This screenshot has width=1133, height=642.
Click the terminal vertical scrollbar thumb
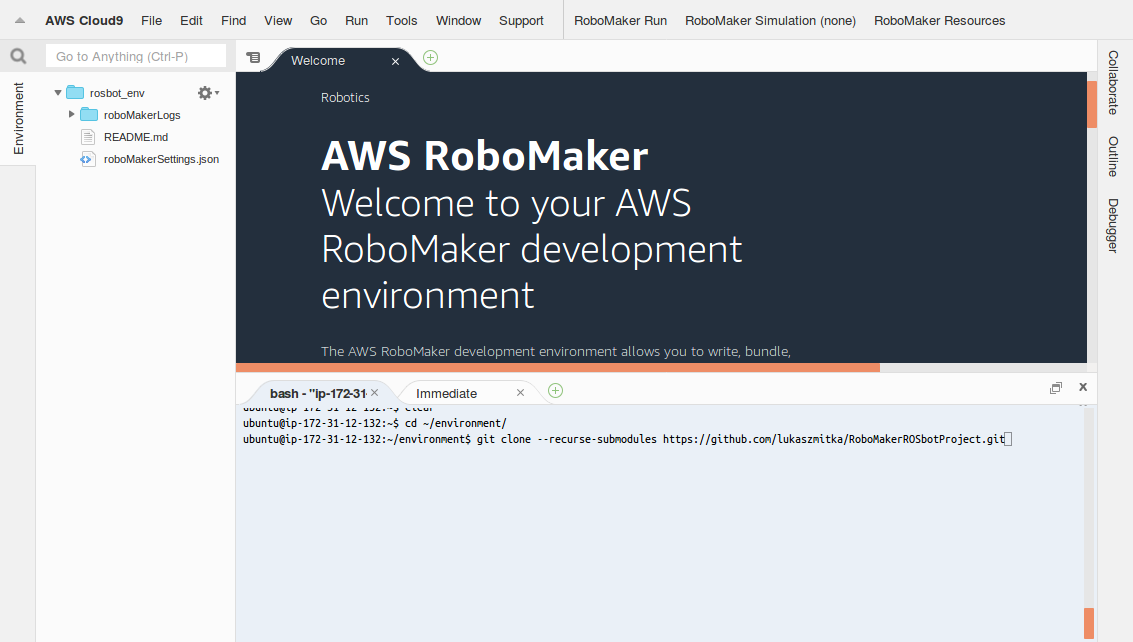point(1089,623)
